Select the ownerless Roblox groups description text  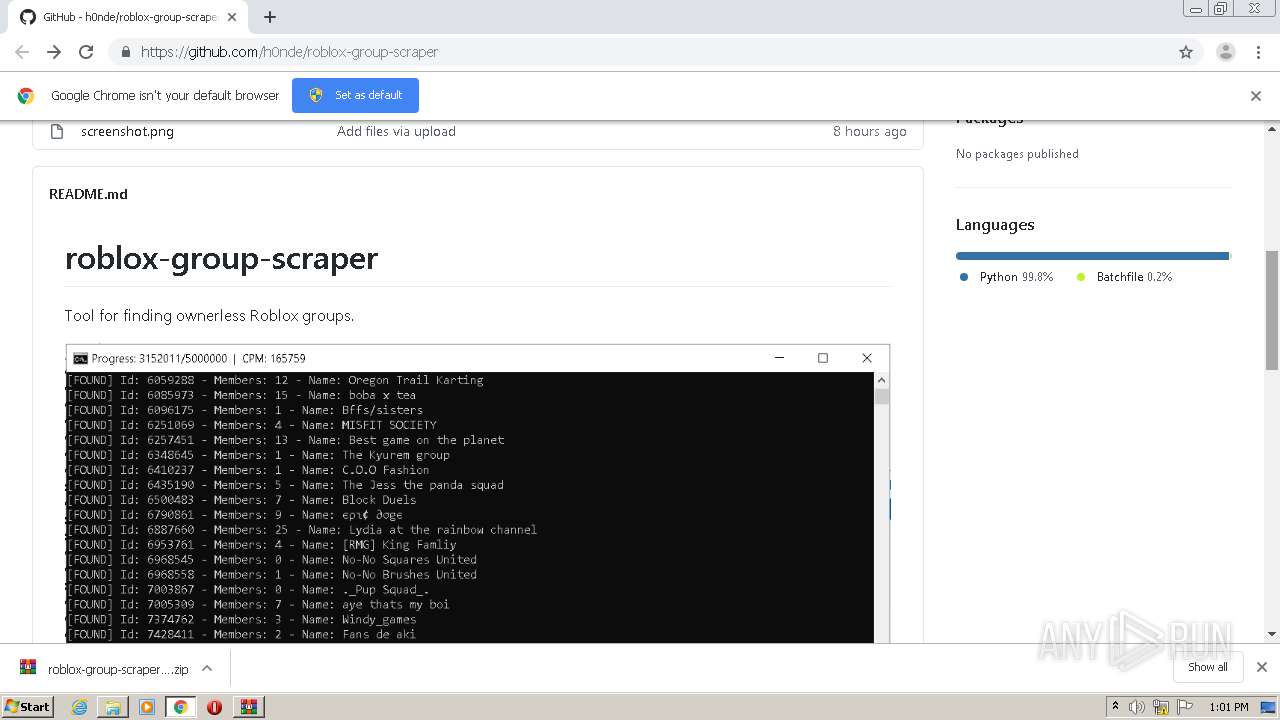point(209,316)
